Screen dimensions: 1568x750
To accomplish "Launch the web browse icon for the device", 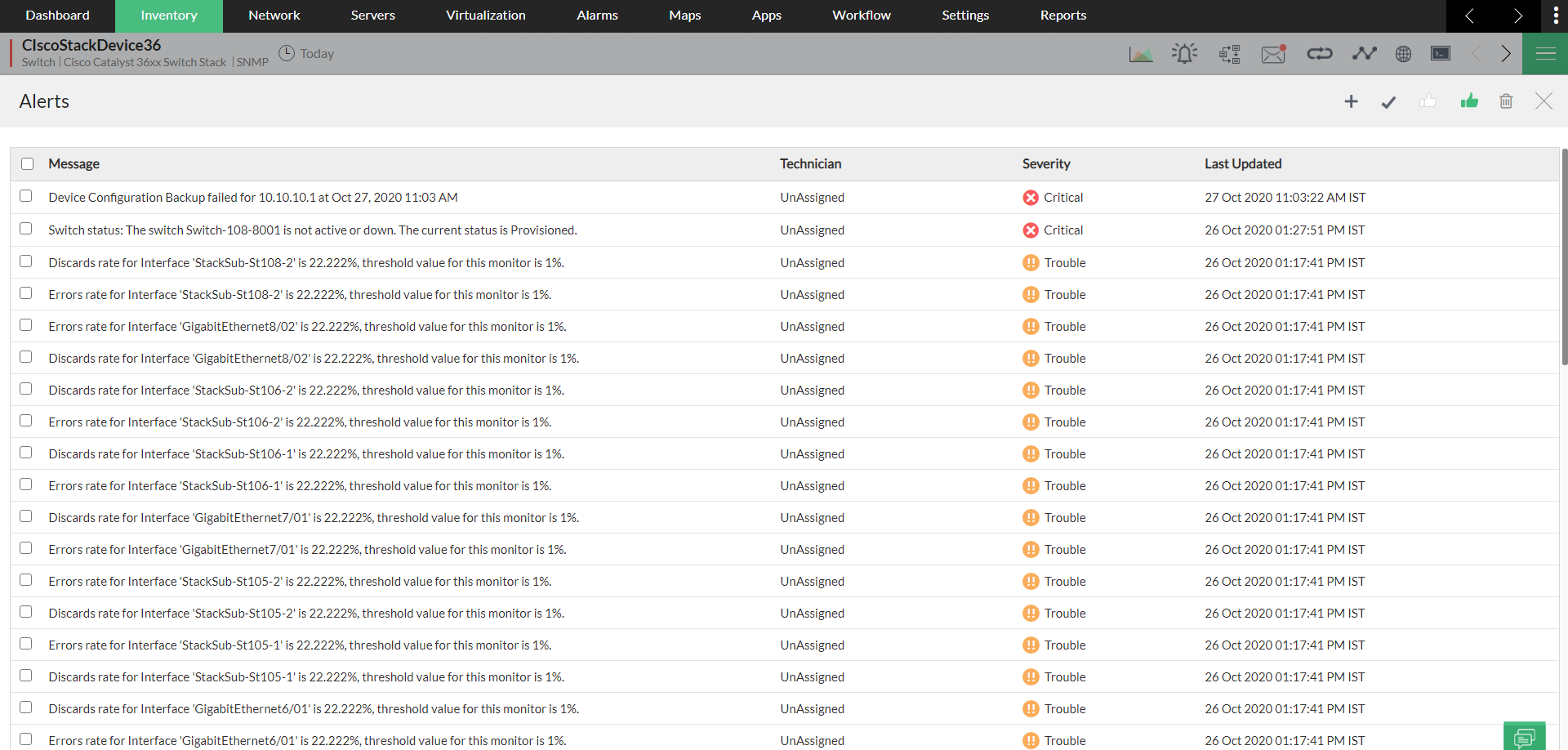I will [1403, 53].
